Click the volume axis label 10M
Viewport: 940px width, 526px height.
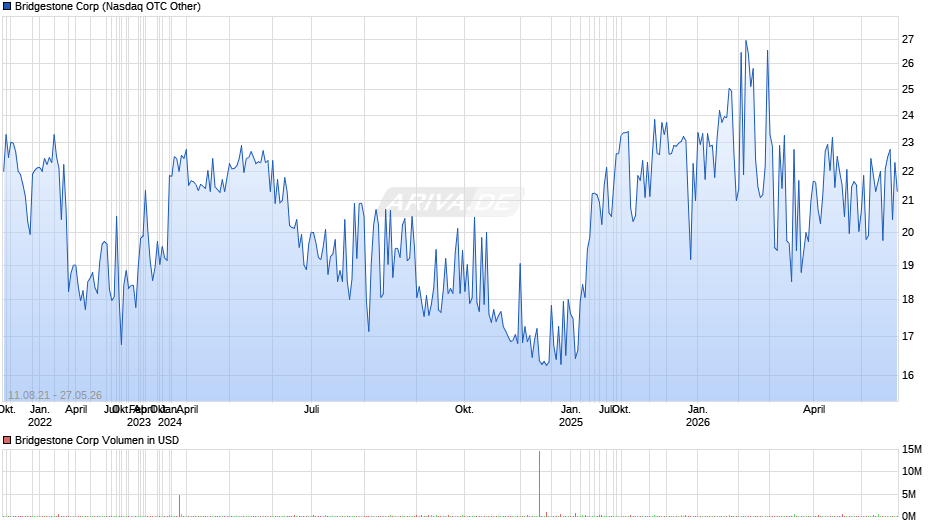(x=912, y=471)
